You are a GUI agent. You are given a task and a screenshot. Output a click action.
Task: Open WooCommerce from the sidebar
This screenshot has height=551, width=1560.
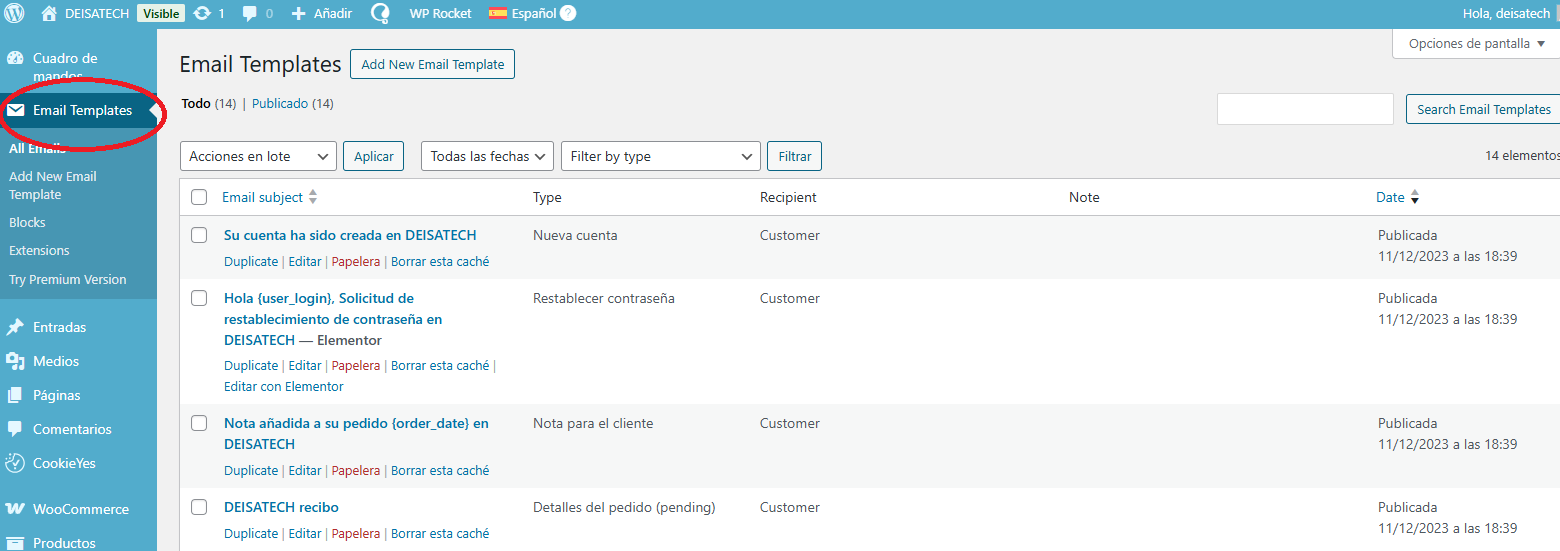pos(80,509)
